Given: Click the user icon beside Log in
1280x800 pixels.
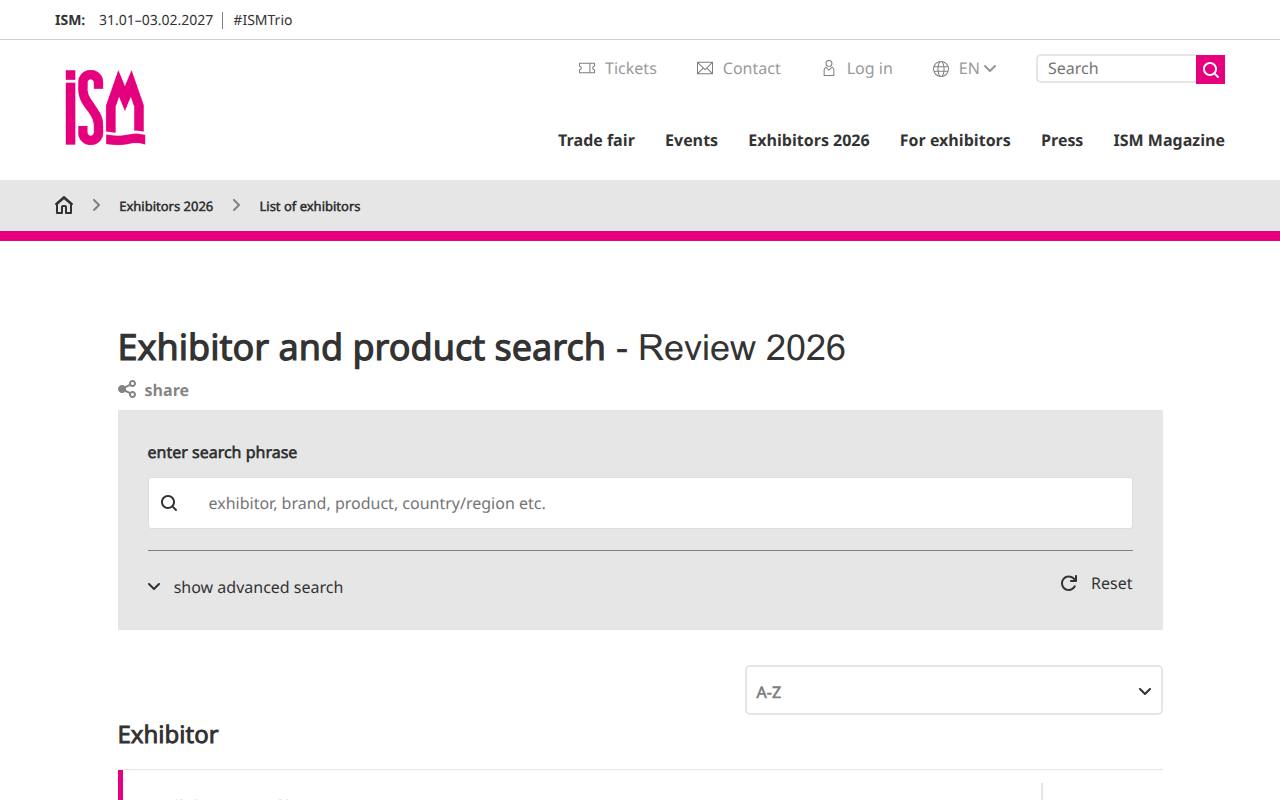Looking at the screenshot, I should [x=829, y=68].
